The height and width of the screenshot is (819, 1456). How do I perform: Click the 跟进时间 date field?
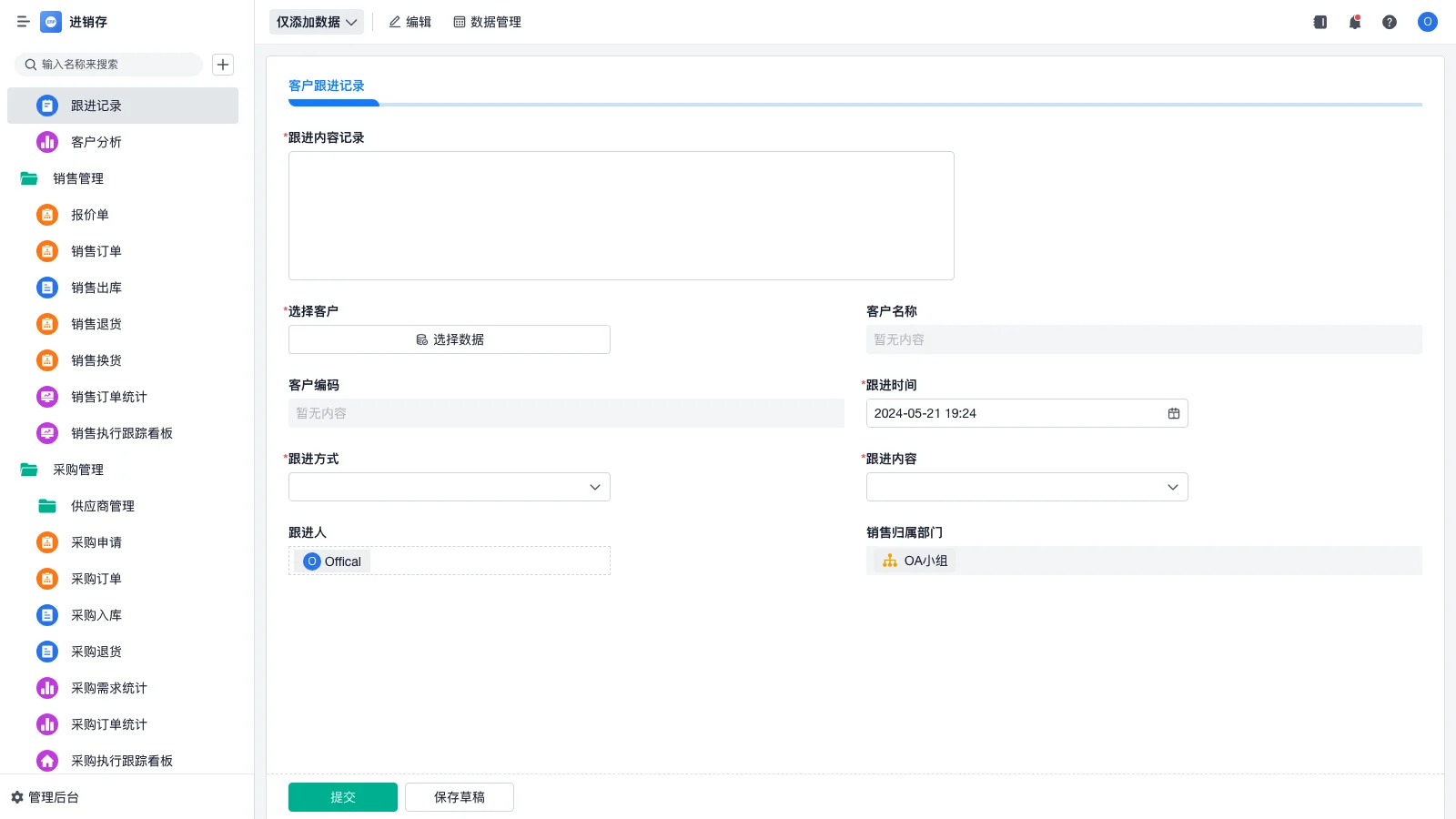[x=1027, y=413]
